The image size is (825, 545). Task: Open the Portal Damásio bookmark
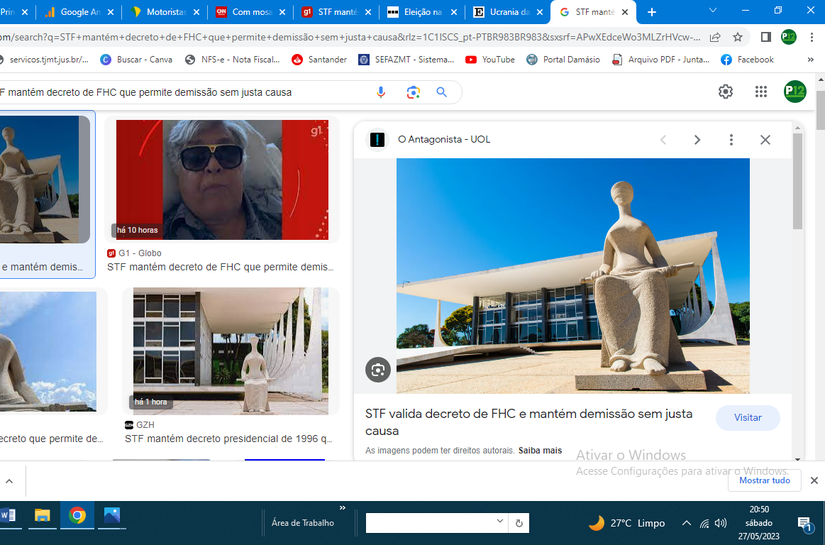coord(563,59)
